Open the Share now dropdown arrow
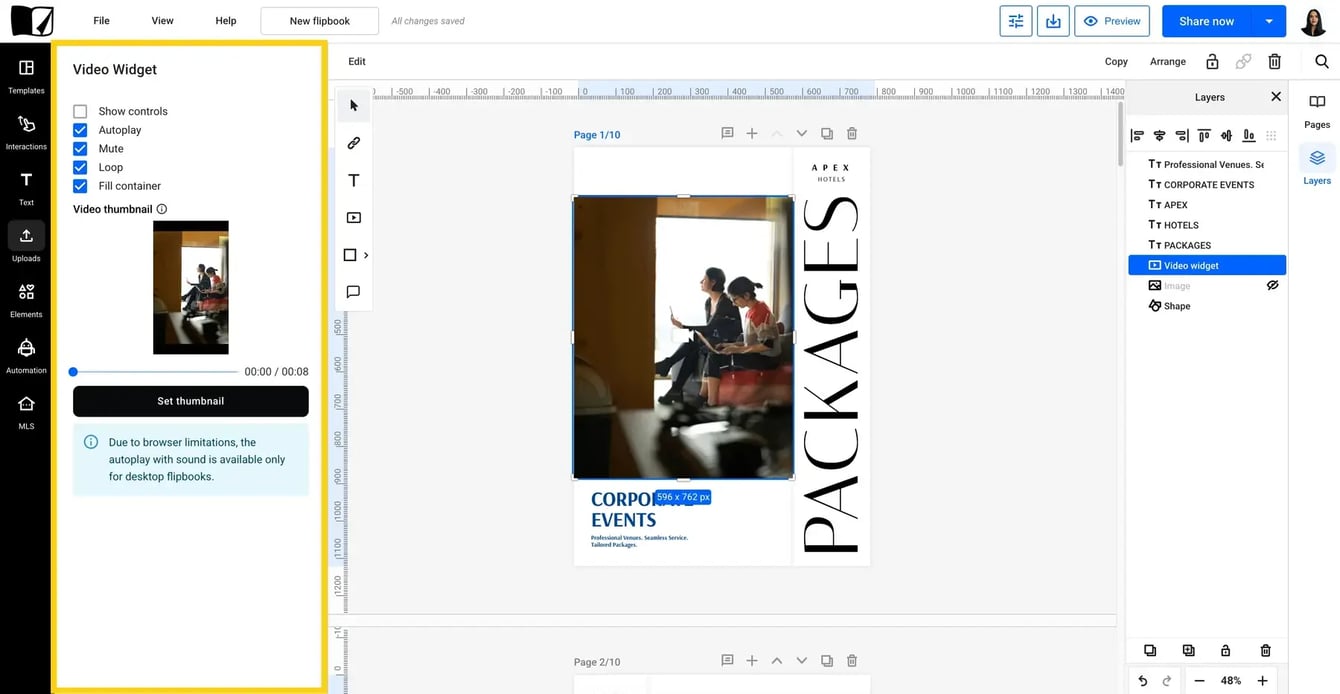This screenshot has width=1340, height=694. pos(1269,21)
